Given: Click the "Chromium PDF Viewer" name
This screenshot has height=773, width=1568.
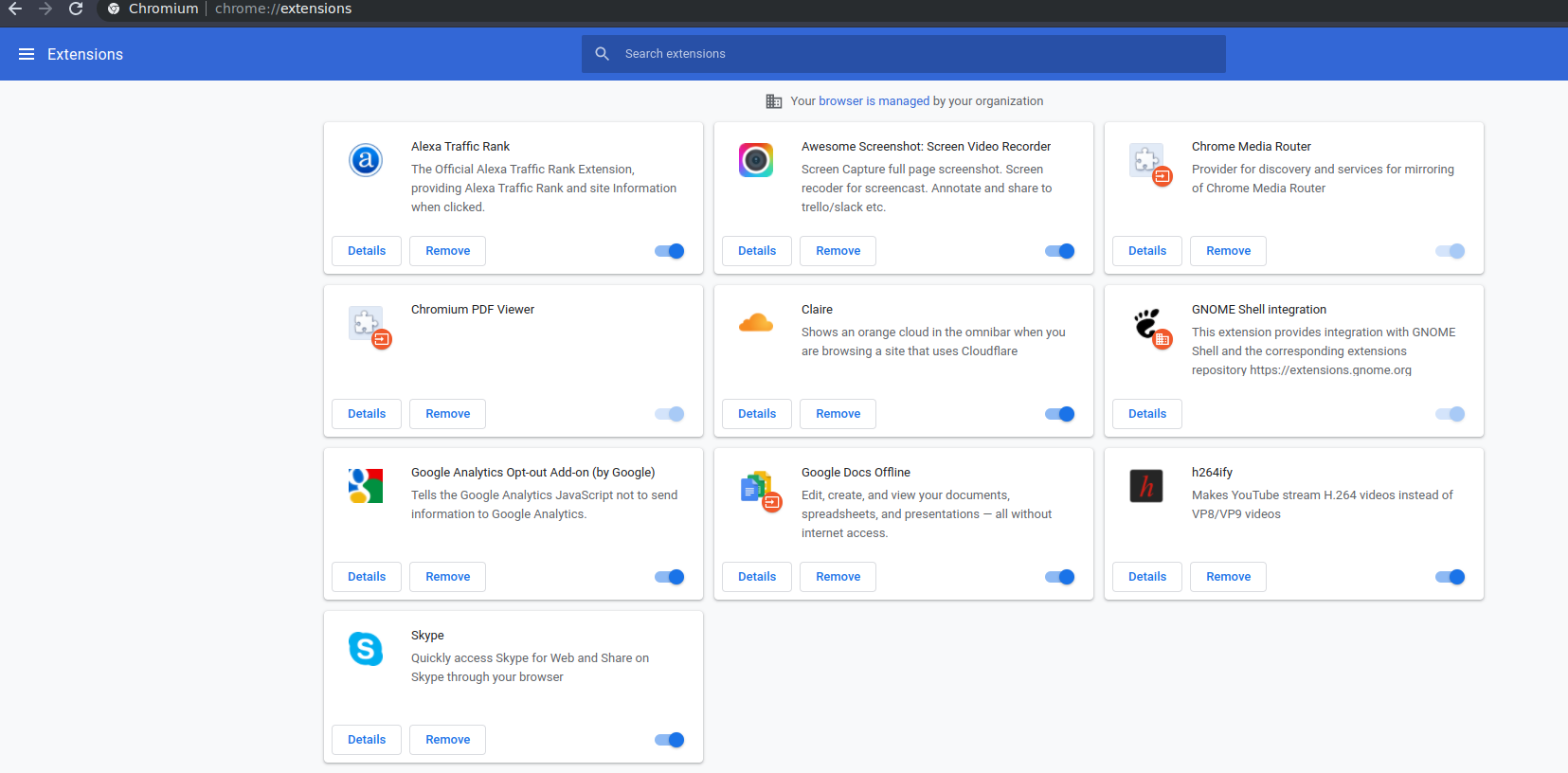Looking at the screenshot, I should pyautogui.click(x=473, y=310).
